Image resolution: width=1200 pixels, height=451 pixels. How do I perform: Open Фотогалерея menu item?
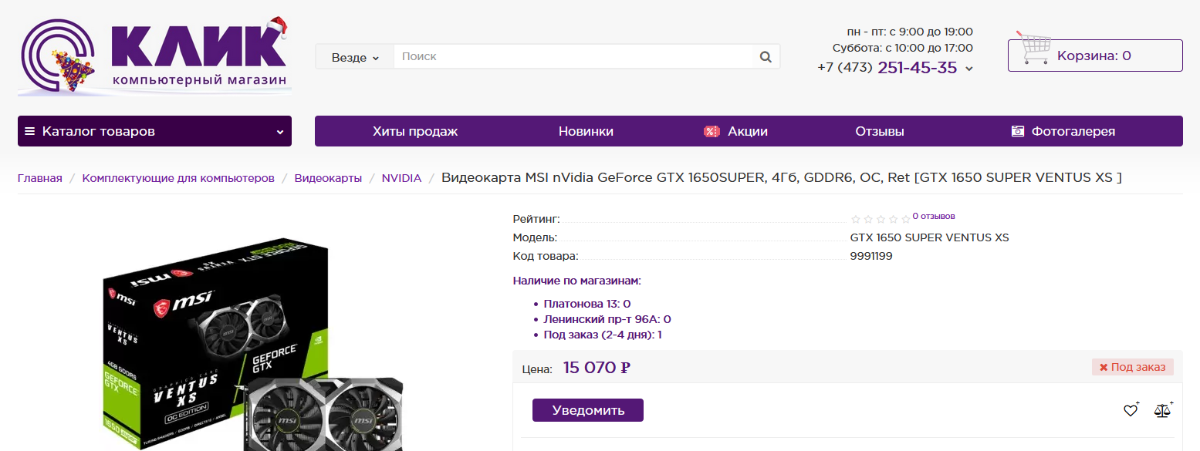[1063, 131]
